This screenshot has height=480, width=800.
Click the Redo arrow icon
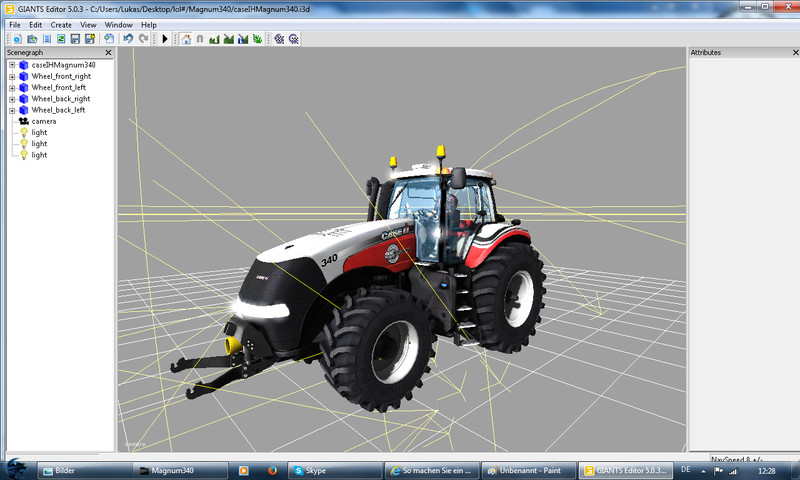click(143, 39)
